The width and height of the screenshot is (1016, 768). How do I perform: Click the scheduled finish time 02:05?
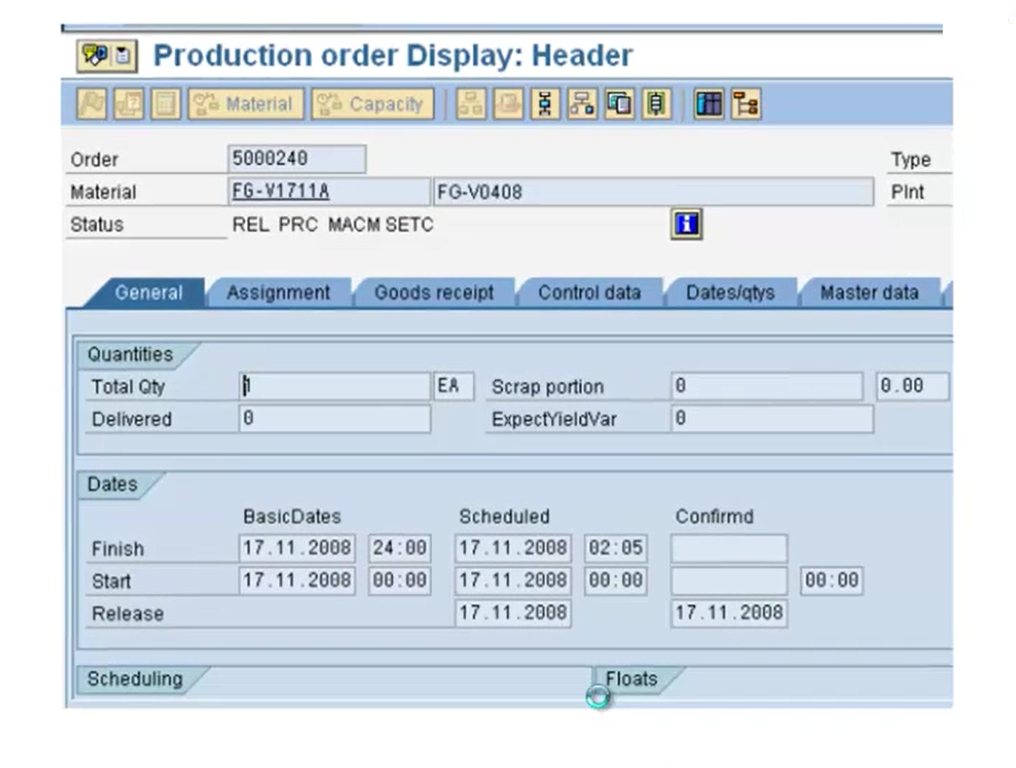click(x=616, y=548)
